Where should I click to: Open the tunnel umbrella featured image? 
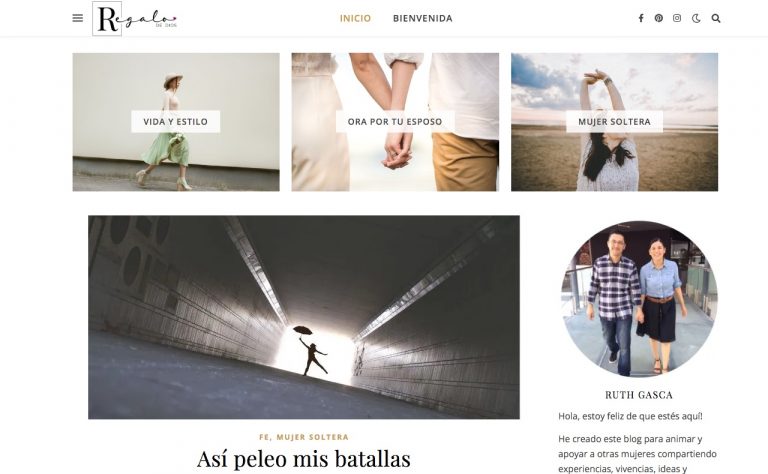[x=304, y=317]
